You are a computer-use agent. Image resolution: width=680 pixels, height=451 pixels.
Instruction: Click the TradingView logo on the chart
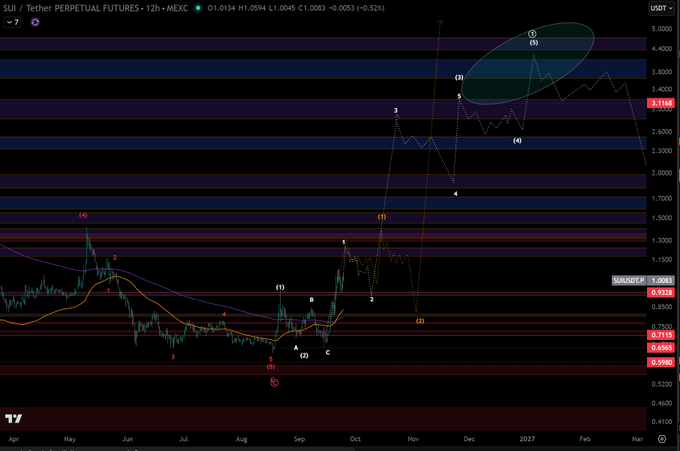(x=13, y=418)
